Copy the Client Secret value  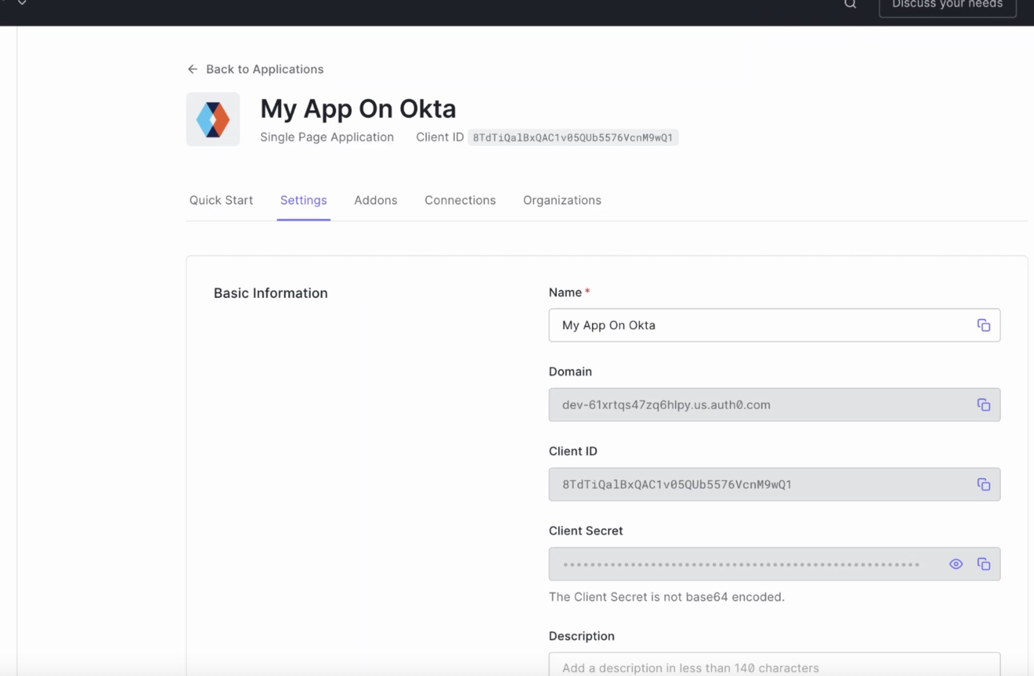983,564
